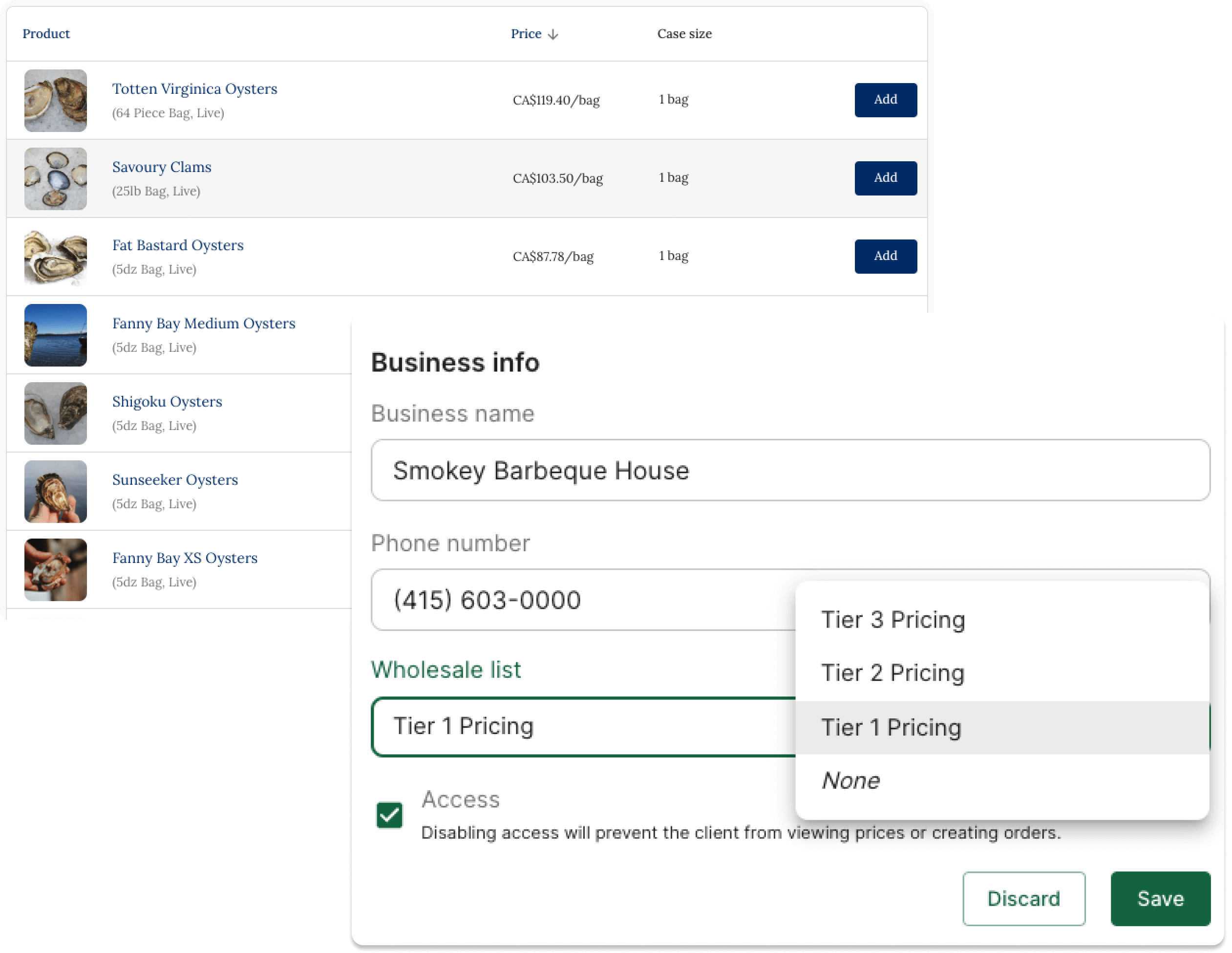Screen dimensions: 1232x953
Task: Click the CA$119.40/bag price
Action: tap(555, 101)
